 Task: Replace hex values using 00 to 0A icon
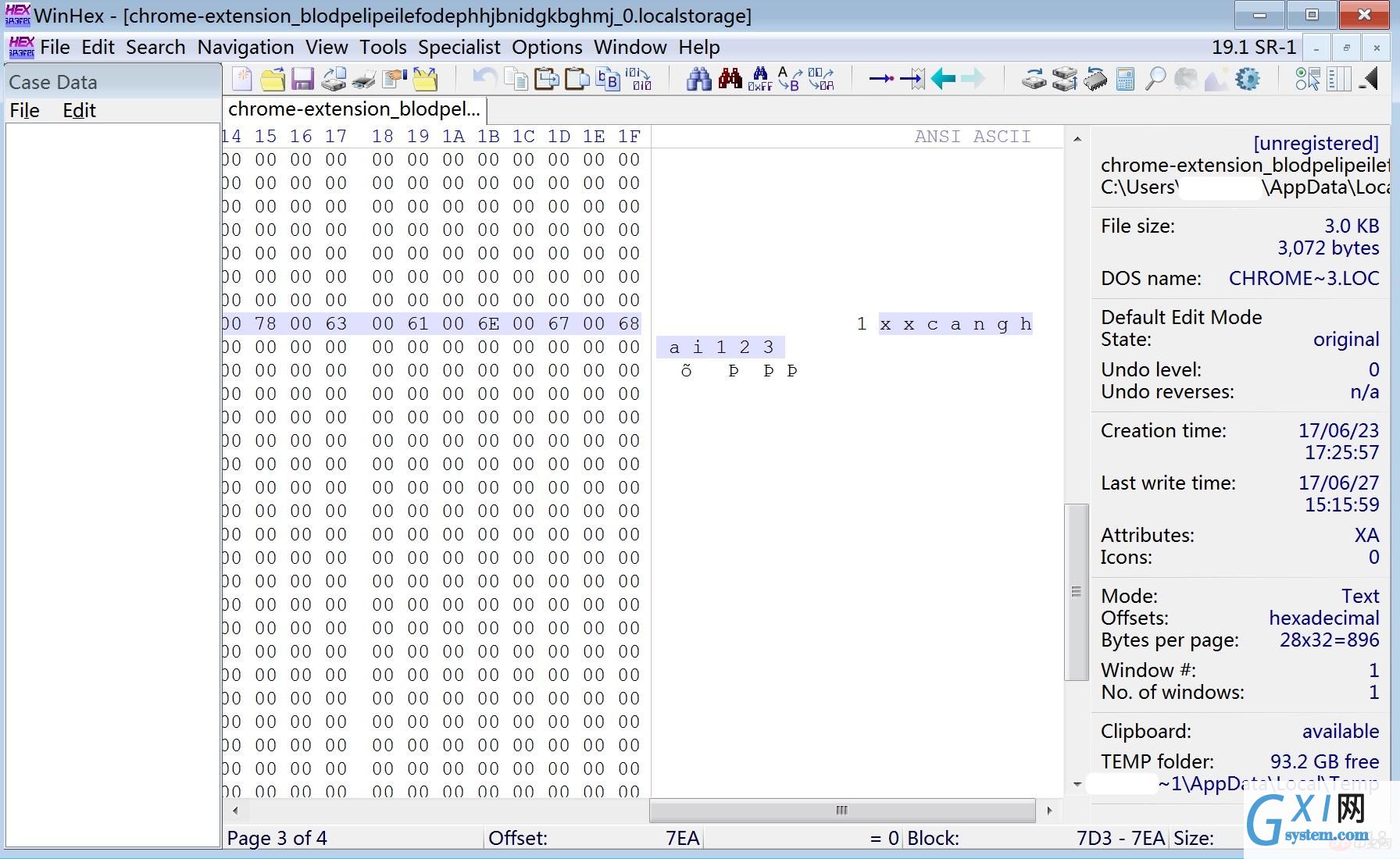(820, 79)
